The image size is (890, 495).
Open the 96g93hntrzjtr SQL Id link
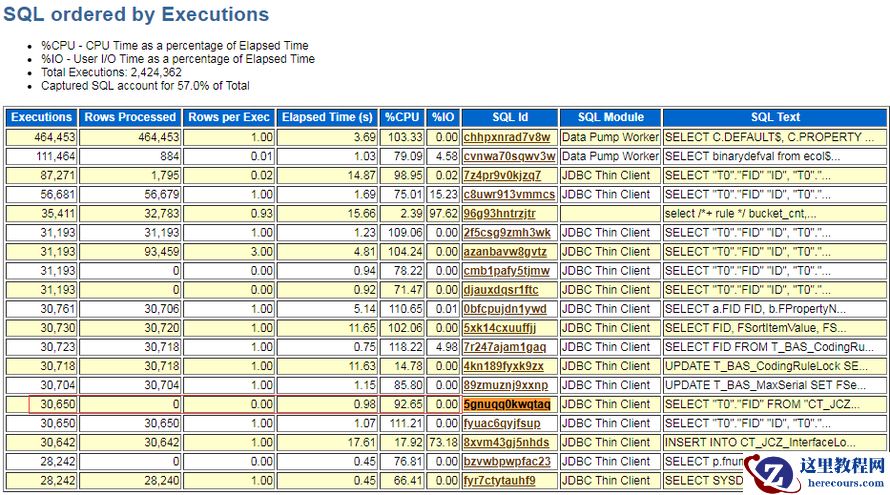(499, 213)
